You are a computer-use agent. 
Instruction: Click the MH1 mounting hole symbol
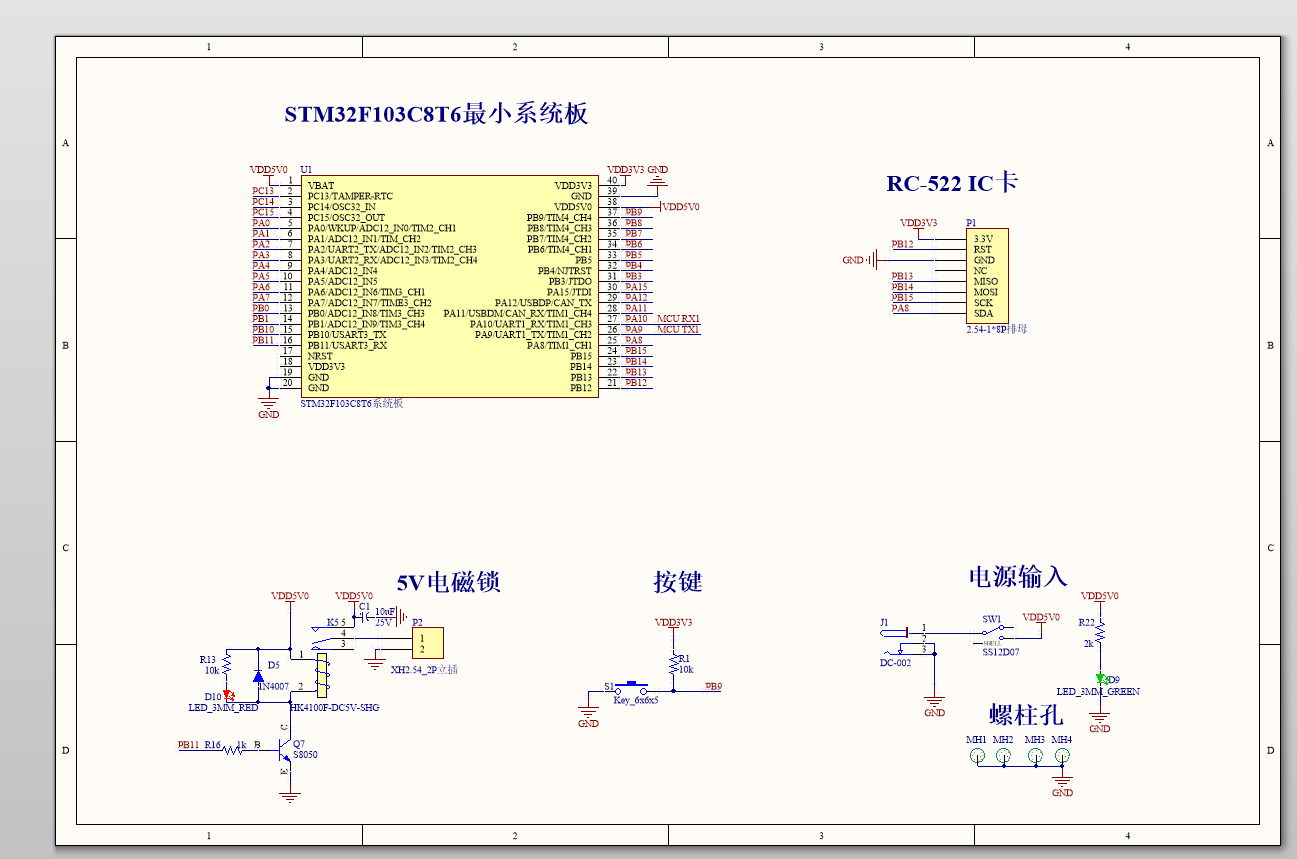(x=977, y=755)
